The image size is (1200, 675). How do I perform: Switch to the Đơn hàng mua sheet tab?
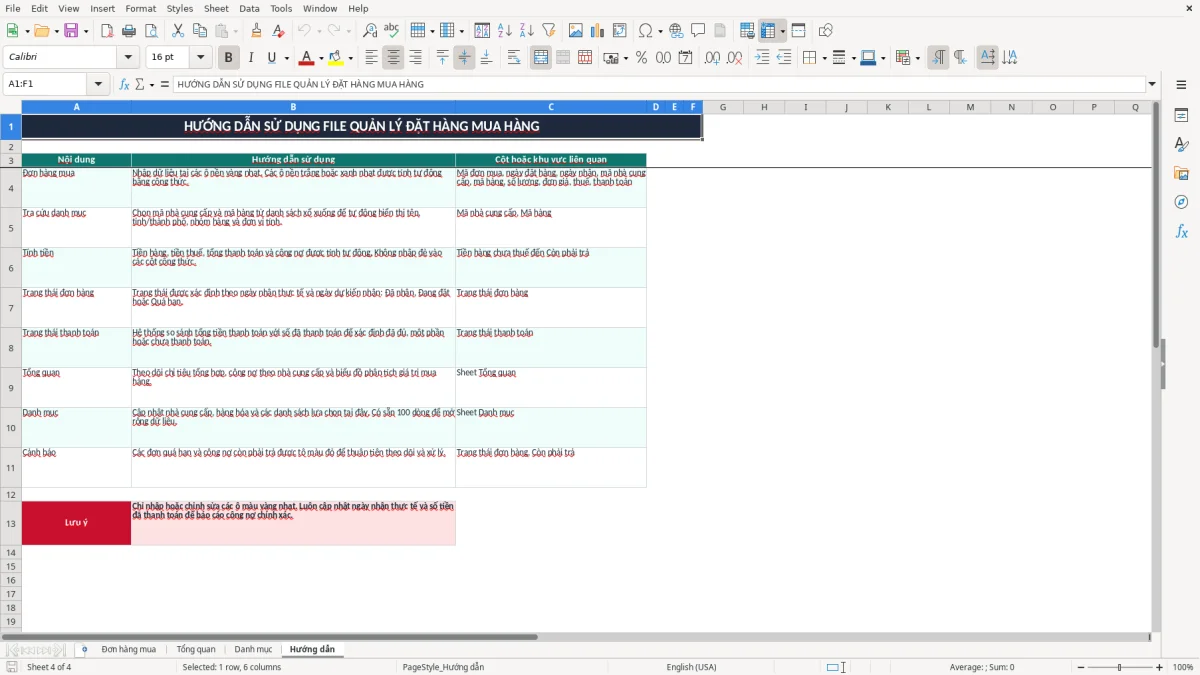click(x=129, y=649)
